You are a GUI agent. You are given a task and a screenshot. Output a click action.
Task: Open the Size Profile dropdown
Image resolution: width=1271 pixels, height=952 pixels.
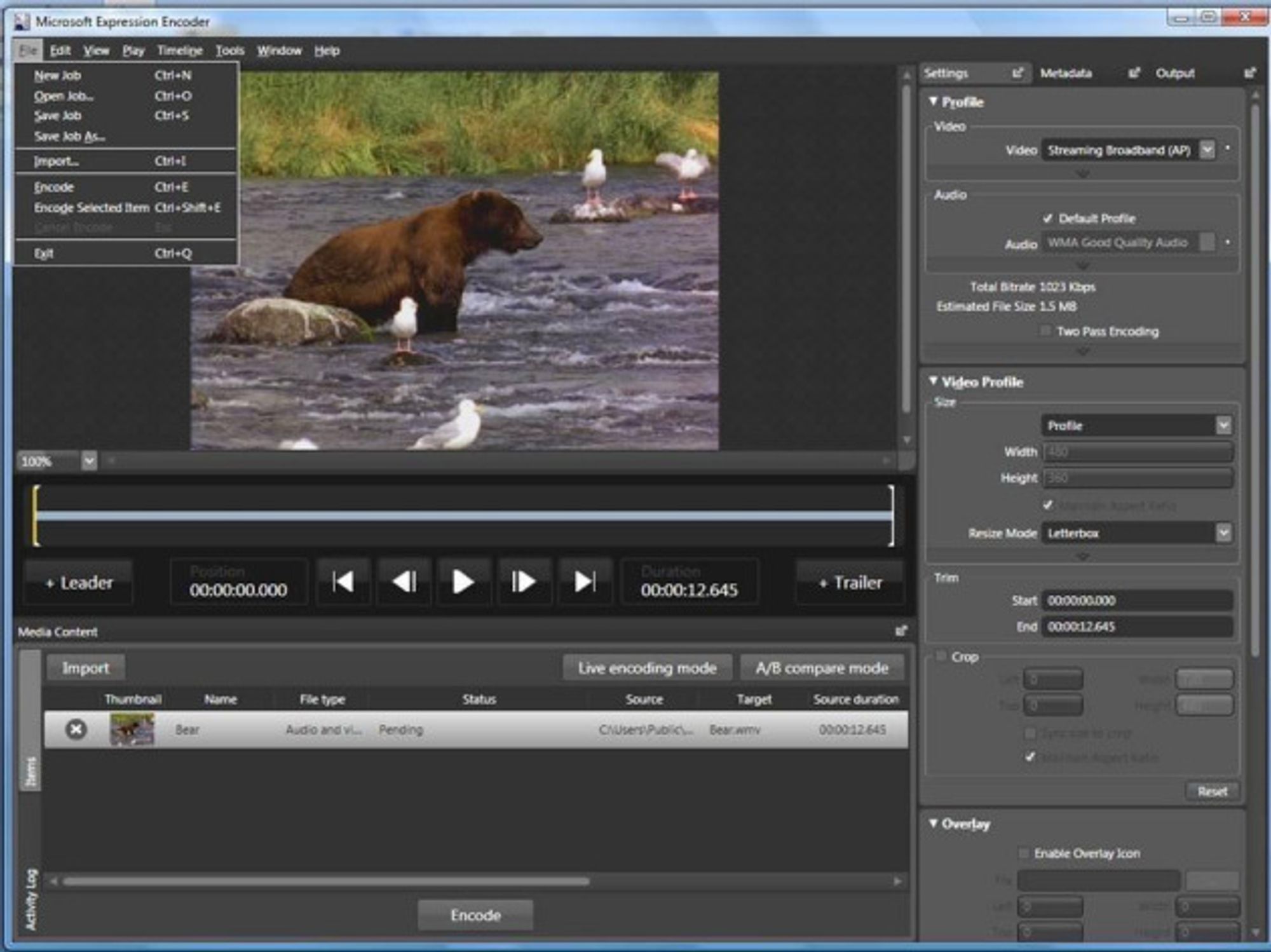point(1223,425)
